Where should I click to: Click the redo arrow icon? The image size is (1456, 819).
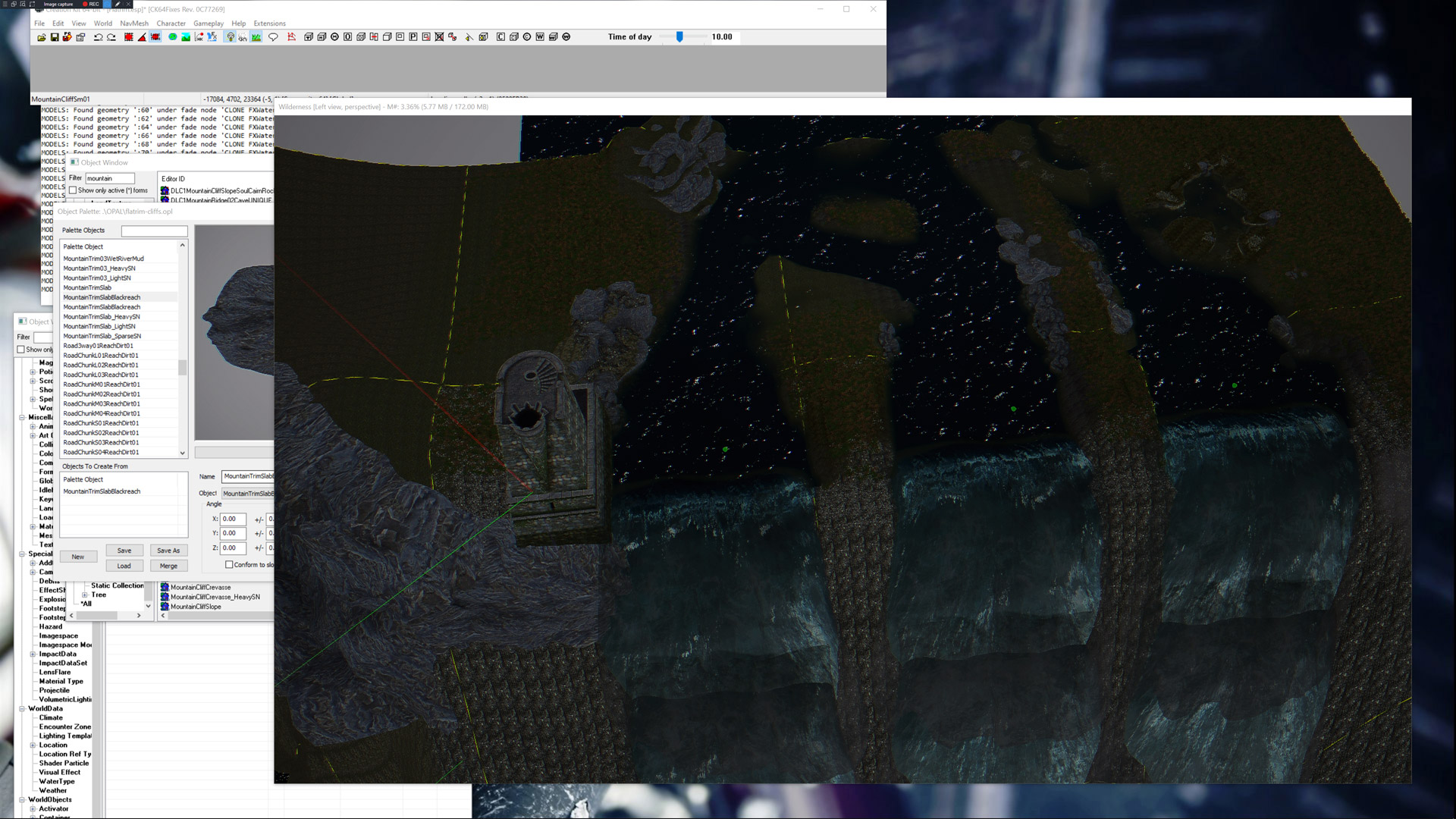pos(111,37)
